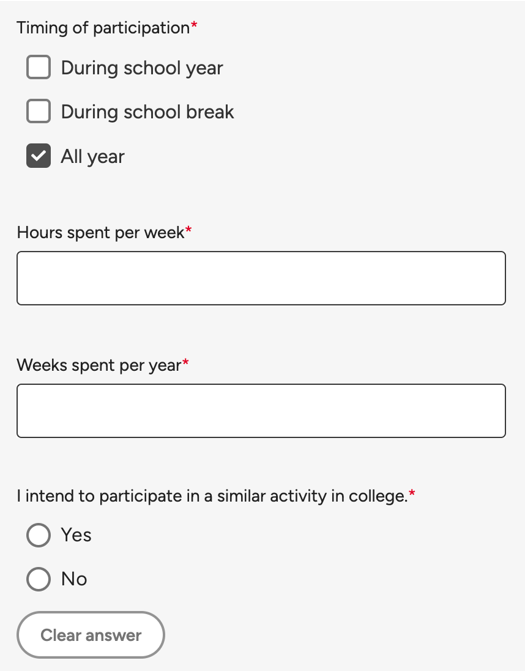Click the Weeks spent per year label
The height and width of the screenshot is (671, 525).
[99, 365]
